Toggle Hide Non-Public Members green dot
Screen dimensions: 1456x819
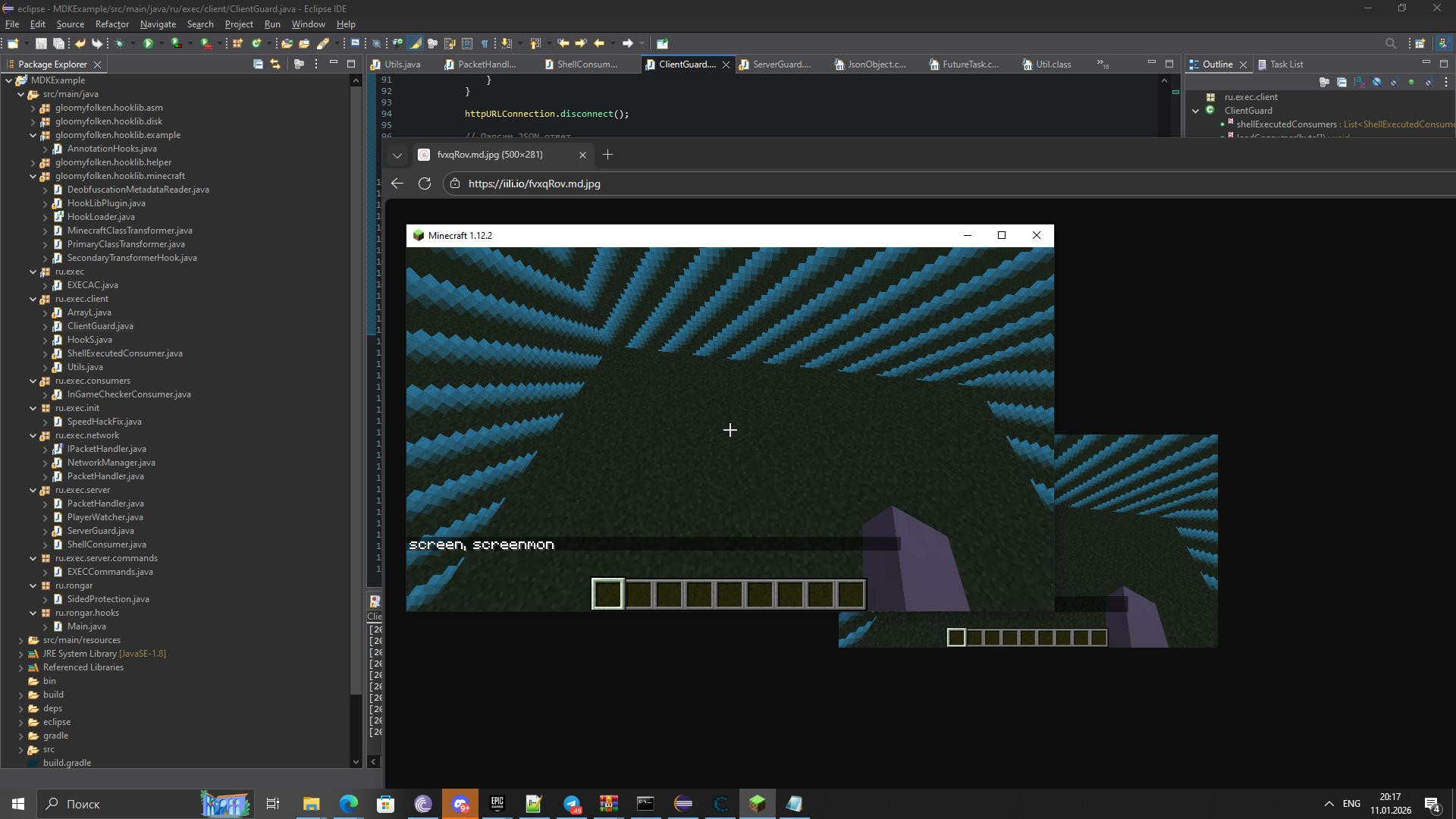1411,82
